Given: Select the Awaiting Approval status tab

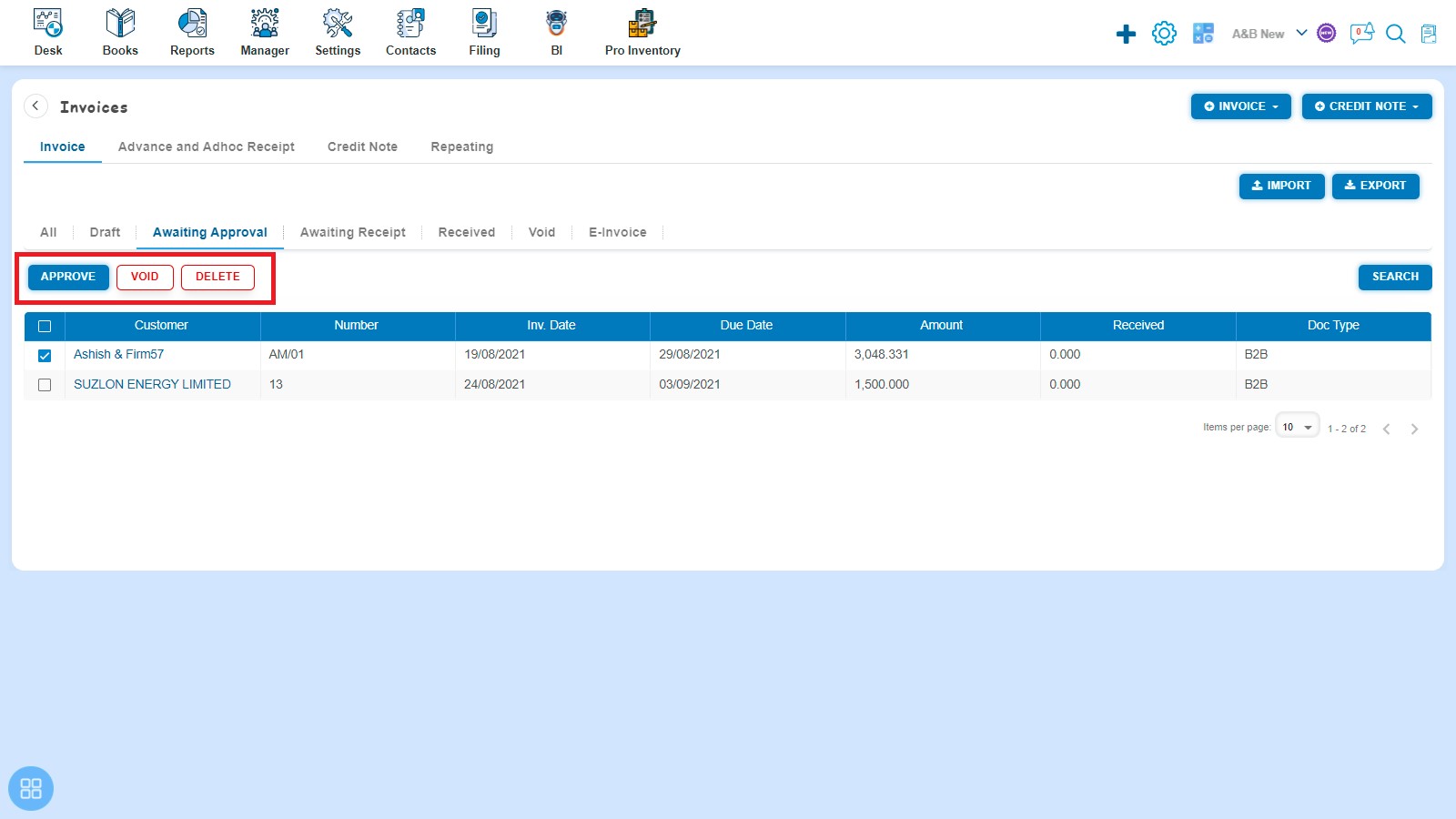Looking at the screenshot, I should point(210,232).
